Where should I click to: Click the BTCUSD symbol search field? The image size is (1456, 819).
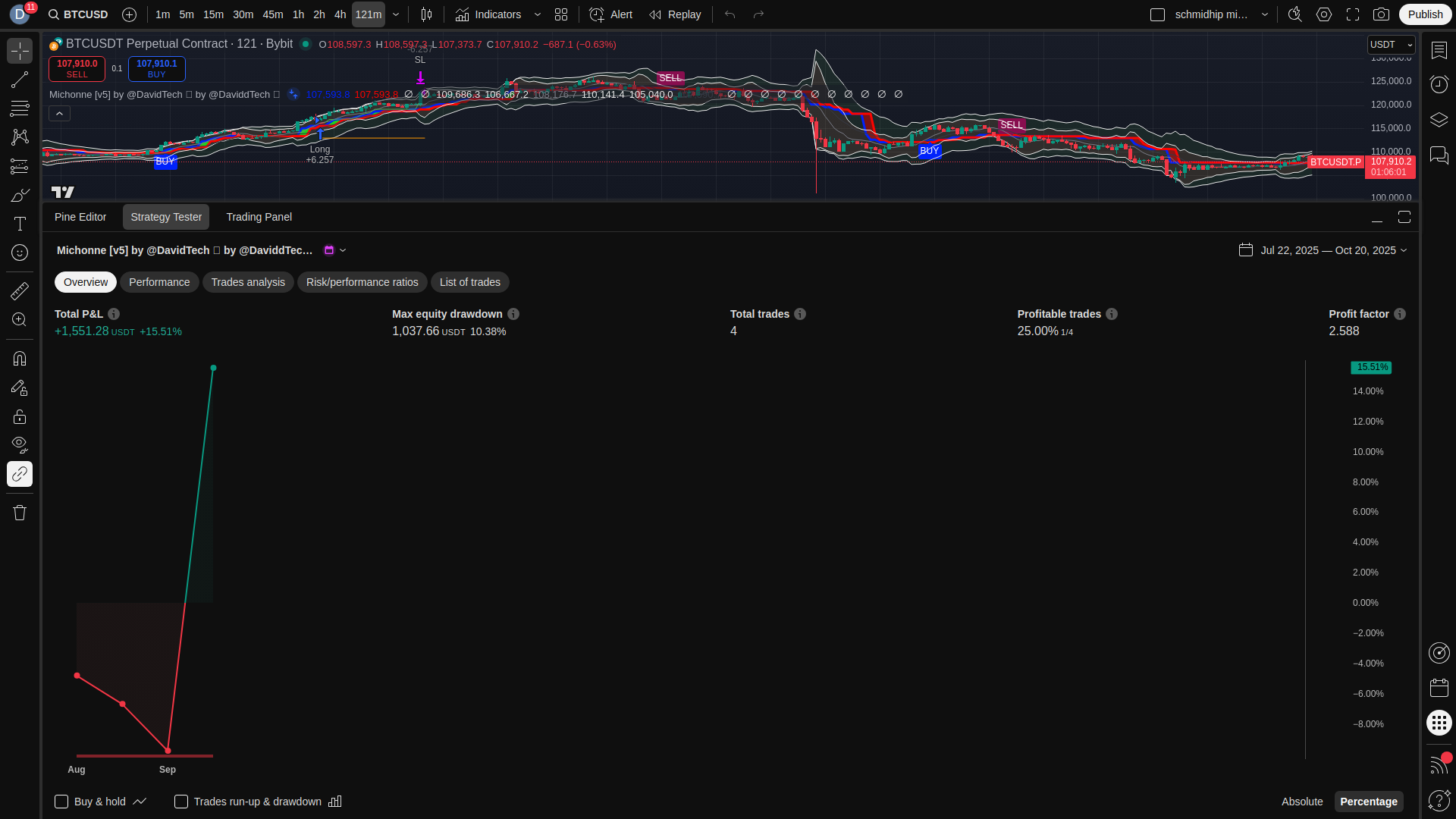pyautogui.click(x=79, y=14)
